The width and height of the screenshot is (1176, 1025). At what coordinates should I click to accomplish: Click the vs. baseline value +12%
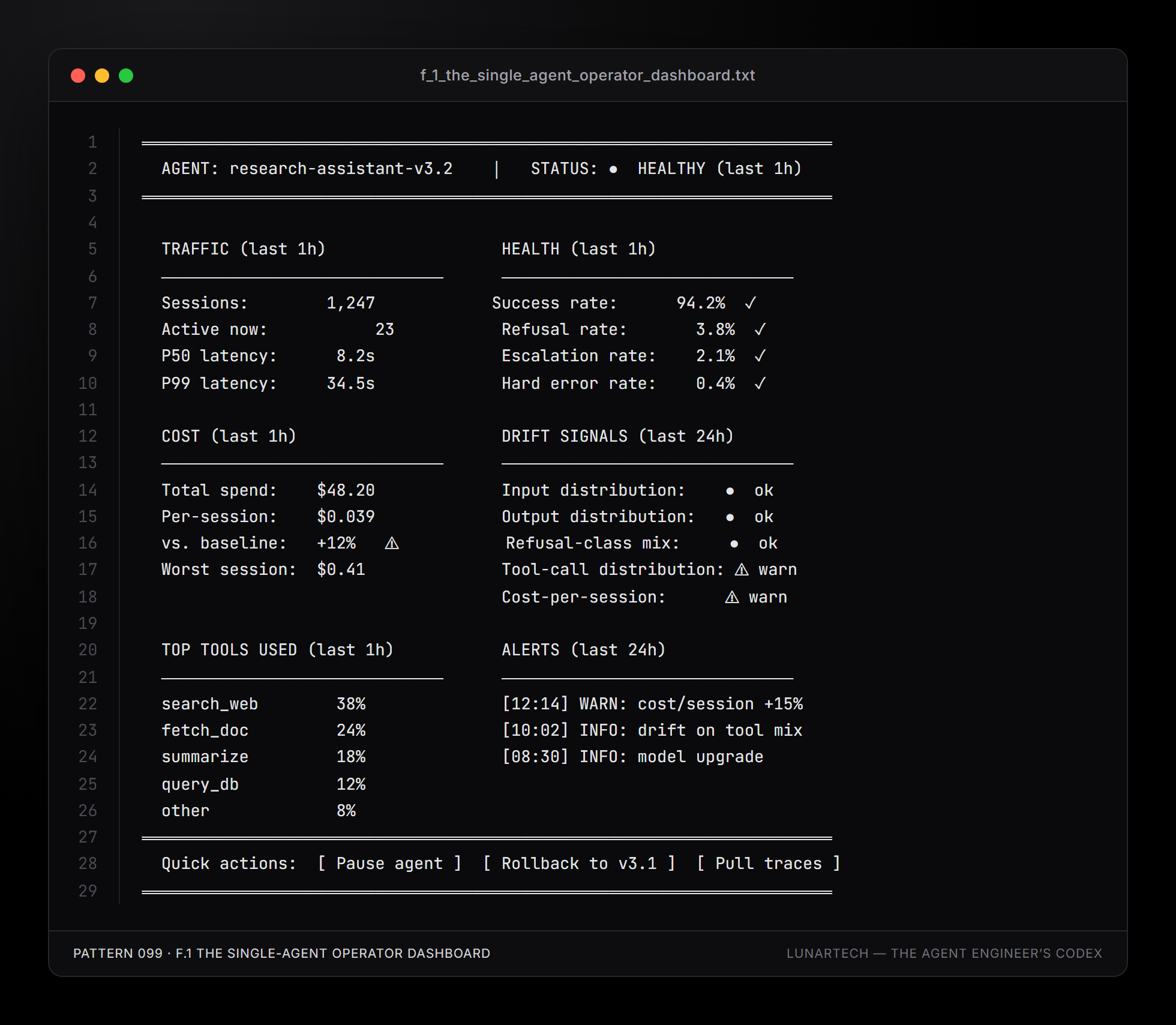tap(337, 543)
